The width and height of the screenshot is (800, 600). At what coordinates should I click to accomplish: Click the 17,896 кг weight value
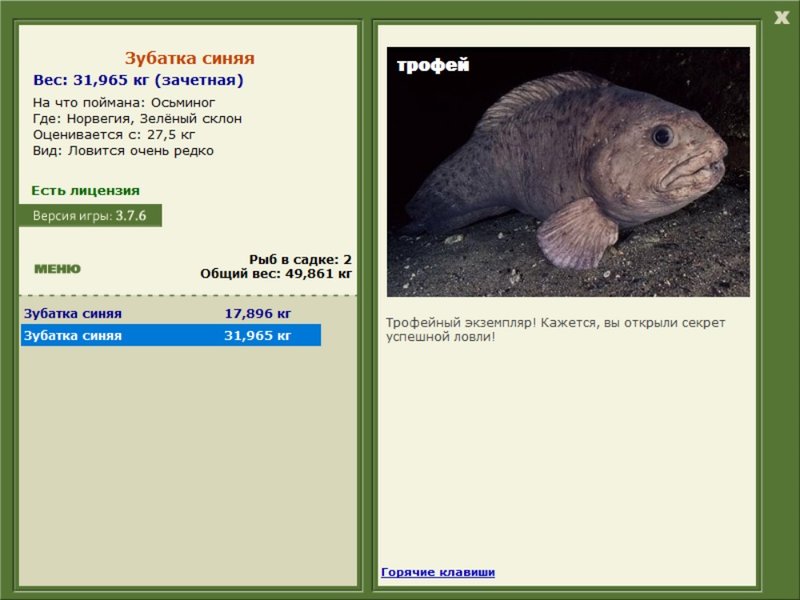click(258, 313)
